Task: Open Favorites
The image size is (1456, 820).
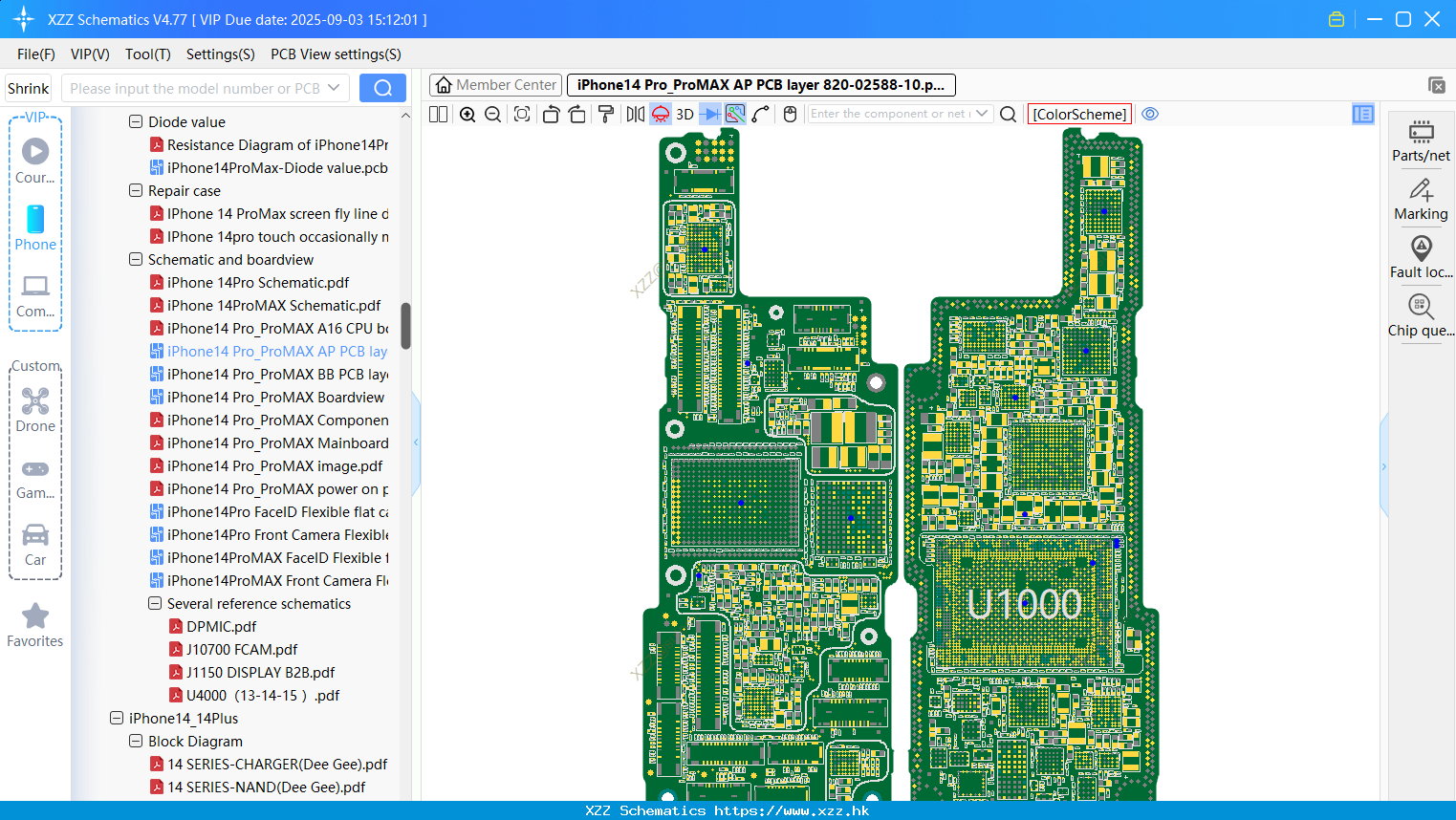Action: [35, 625]
